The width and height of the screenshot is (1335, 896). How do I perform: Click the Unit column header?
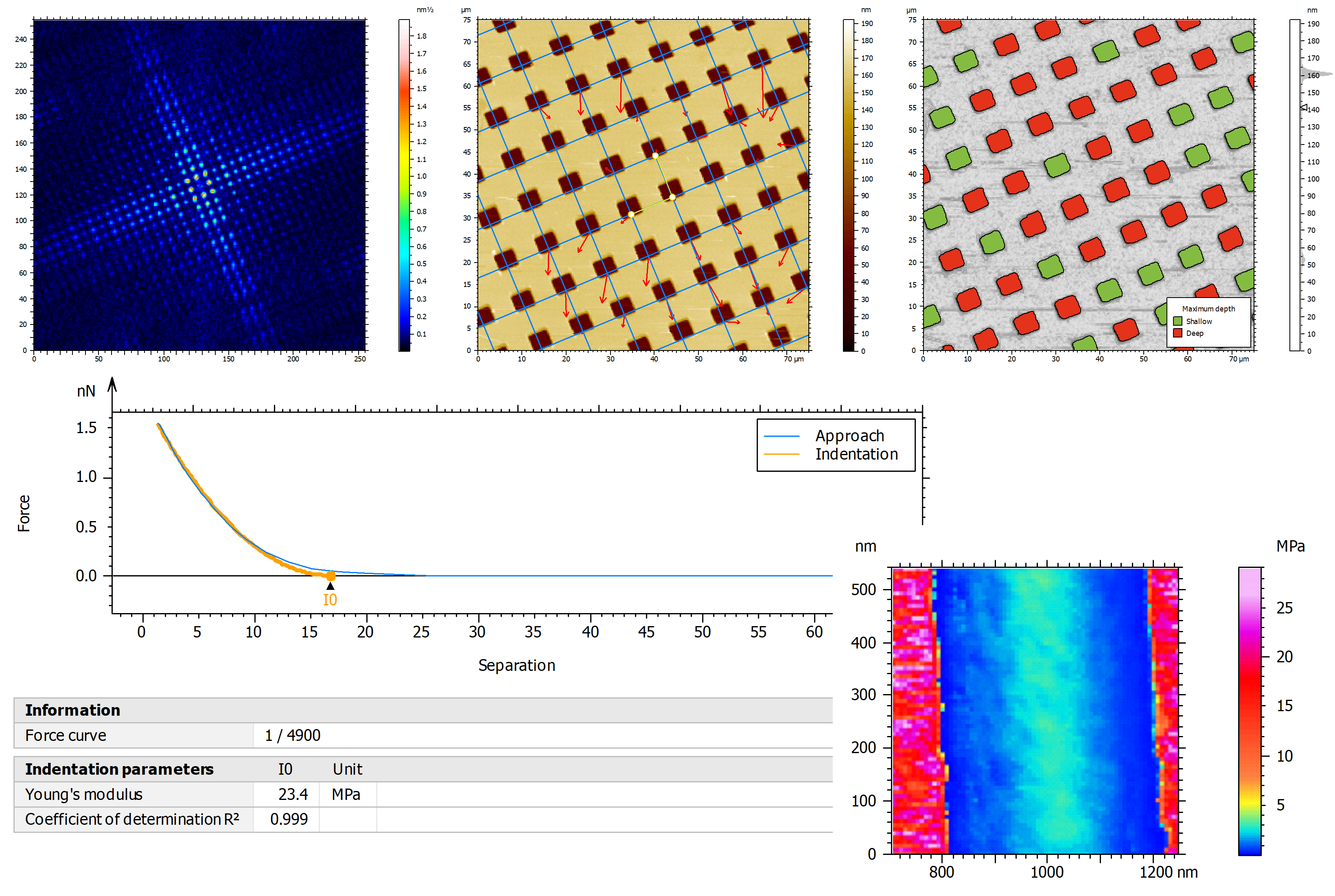(347, 769)
